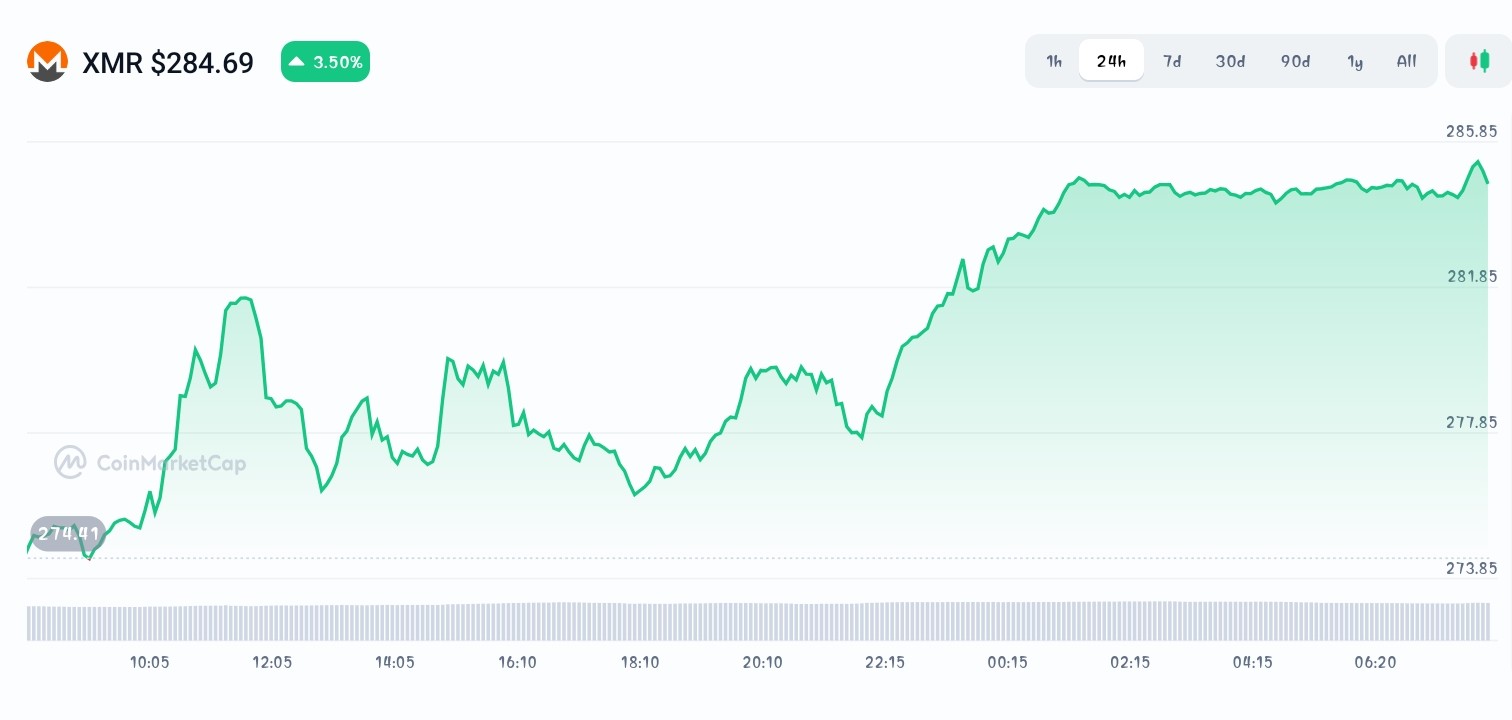Click the 274.41 opening price label
Screen dimensions: 1512x720
[x=68, y=533]
